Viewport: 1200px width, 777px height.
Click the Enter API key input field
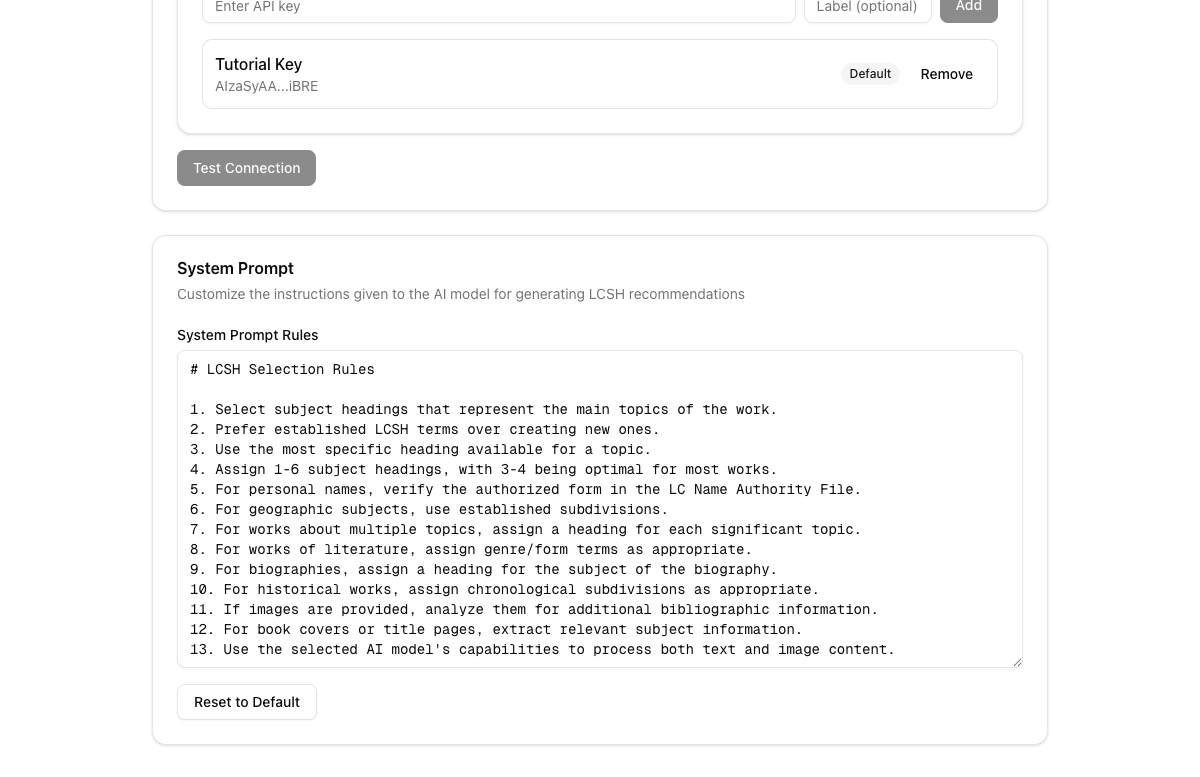point(499,7)
